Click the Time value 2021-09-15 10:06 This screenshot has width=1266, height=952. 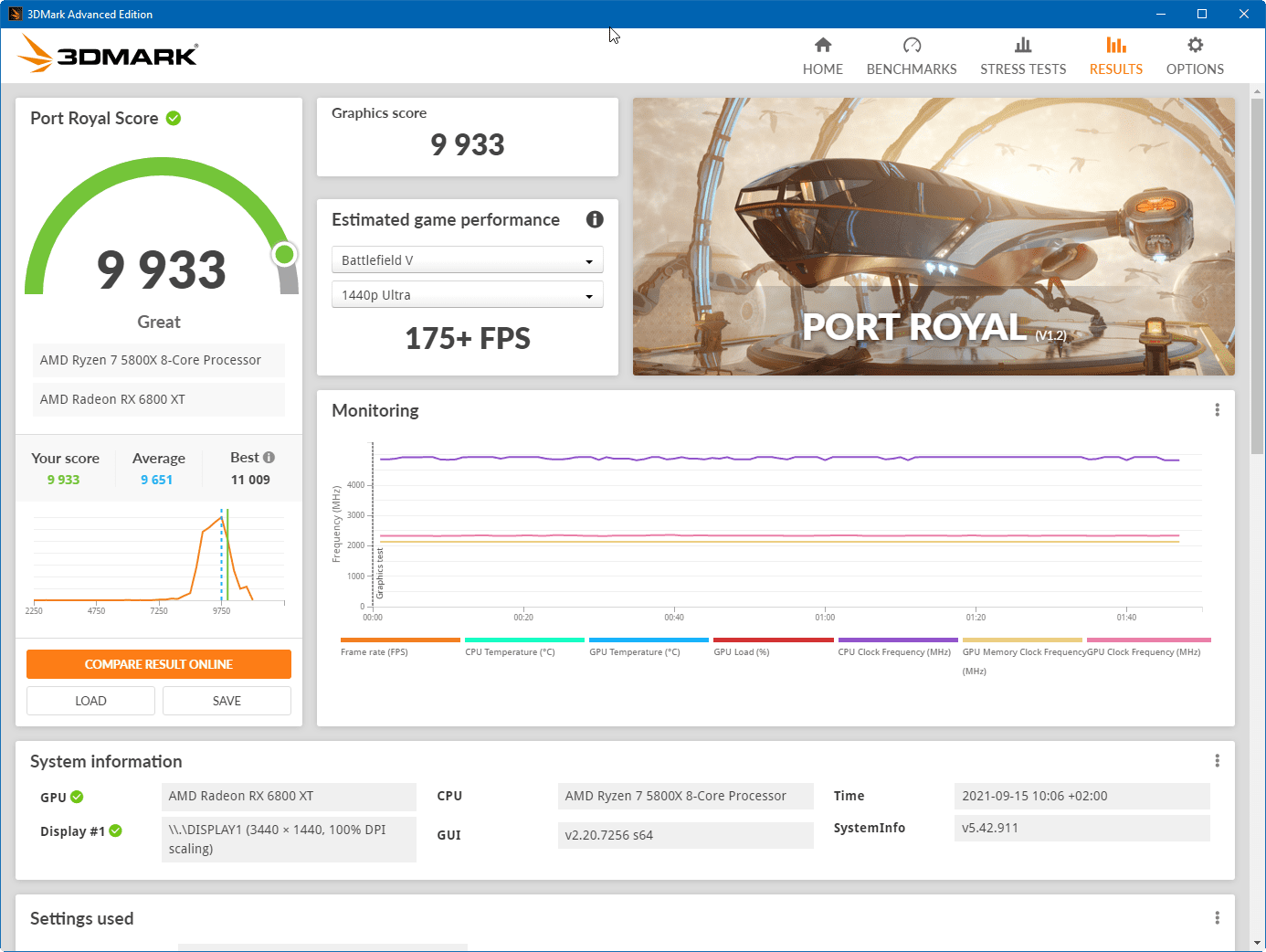tap(1082, 797)
